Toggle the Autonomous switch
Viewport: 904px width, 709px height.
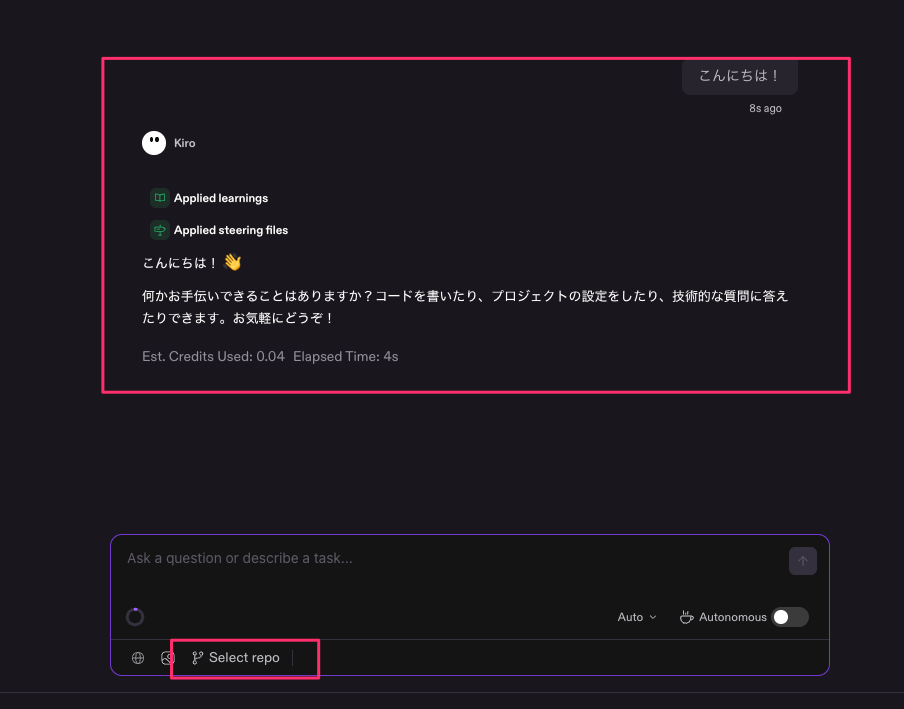pos(790,617)
